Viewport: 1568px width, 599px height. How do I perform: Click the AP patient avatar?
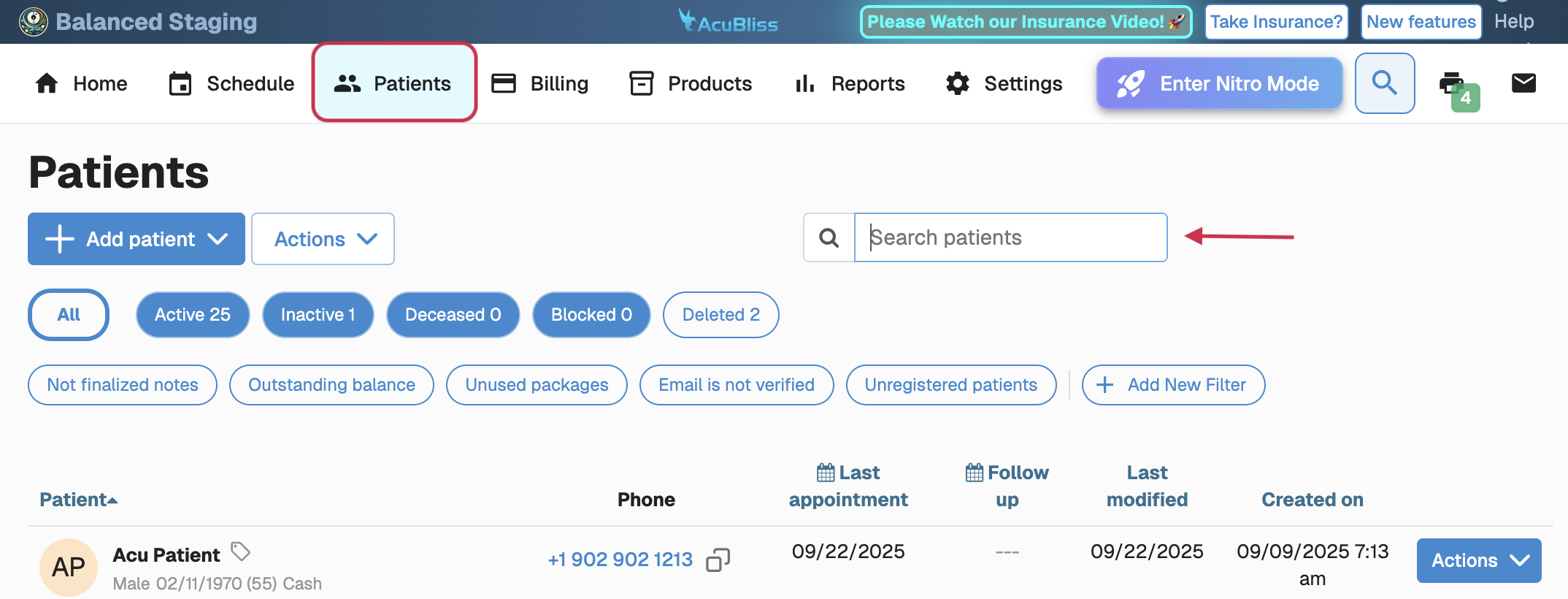pos(69,567)
